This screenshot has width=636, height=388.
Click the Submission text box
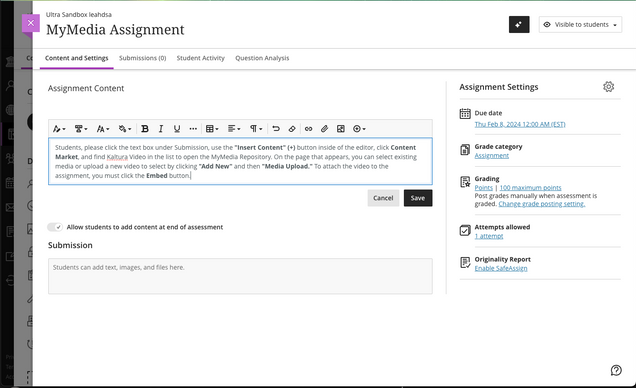pos(240,276)
